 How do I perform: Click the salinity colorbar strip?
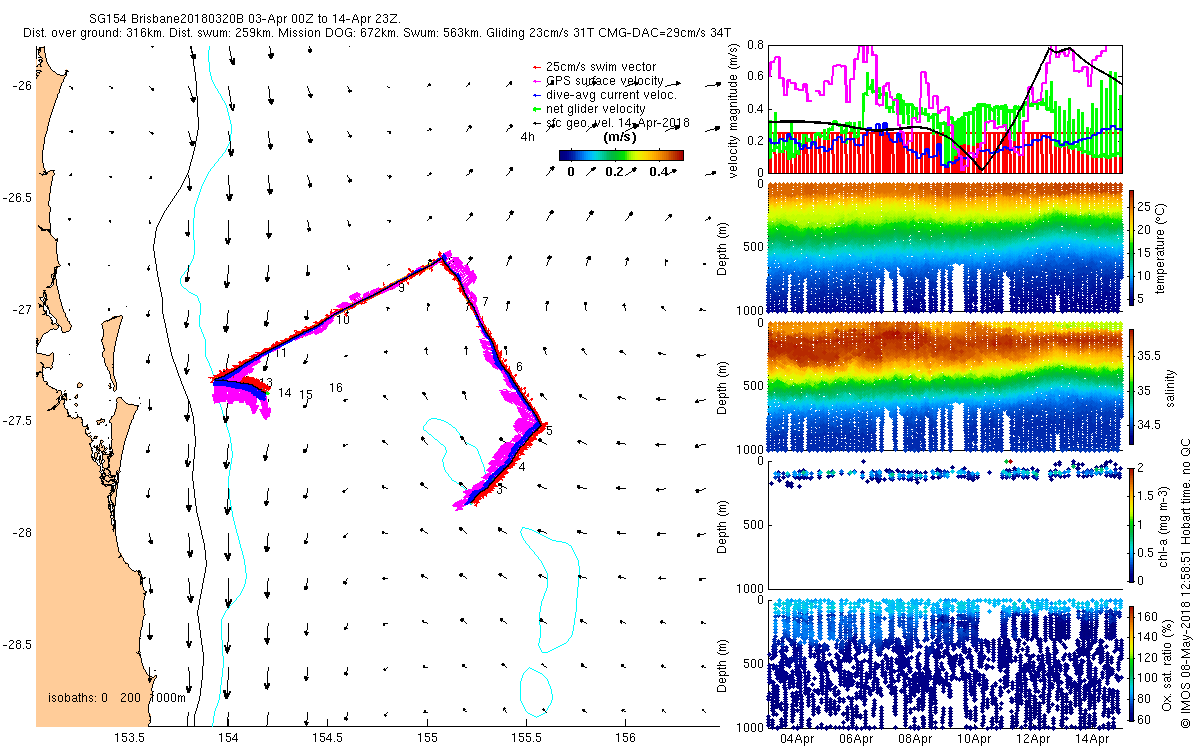1131,385
